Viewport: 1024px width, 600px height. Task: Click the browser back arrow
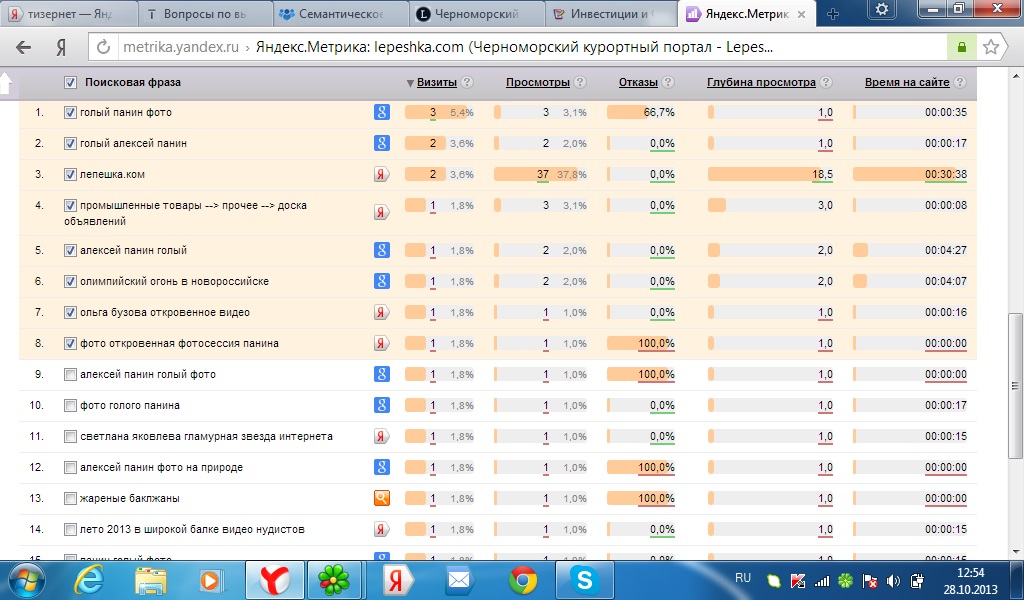[x=24, y=48]
